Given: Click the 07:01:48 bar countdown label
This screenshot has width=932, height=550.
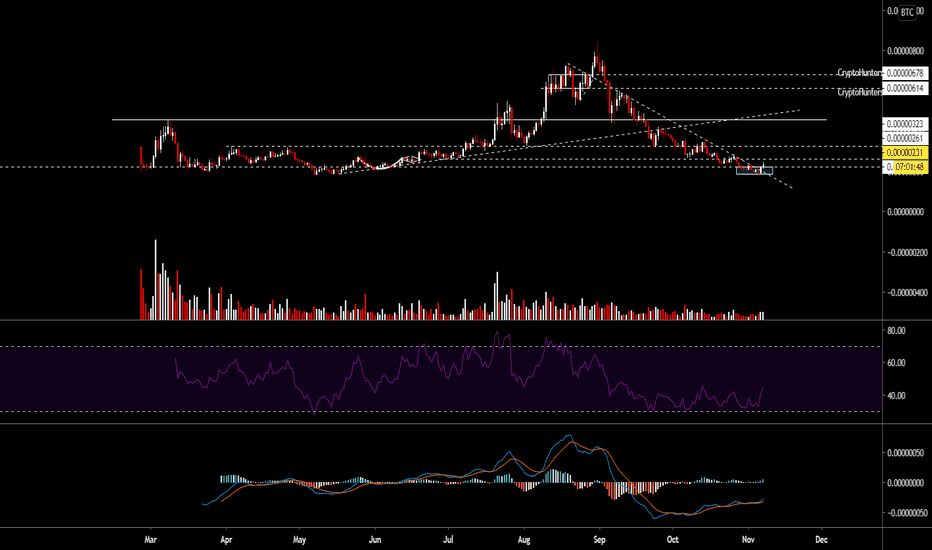Looking at the screenshot, I should point(909,168).
